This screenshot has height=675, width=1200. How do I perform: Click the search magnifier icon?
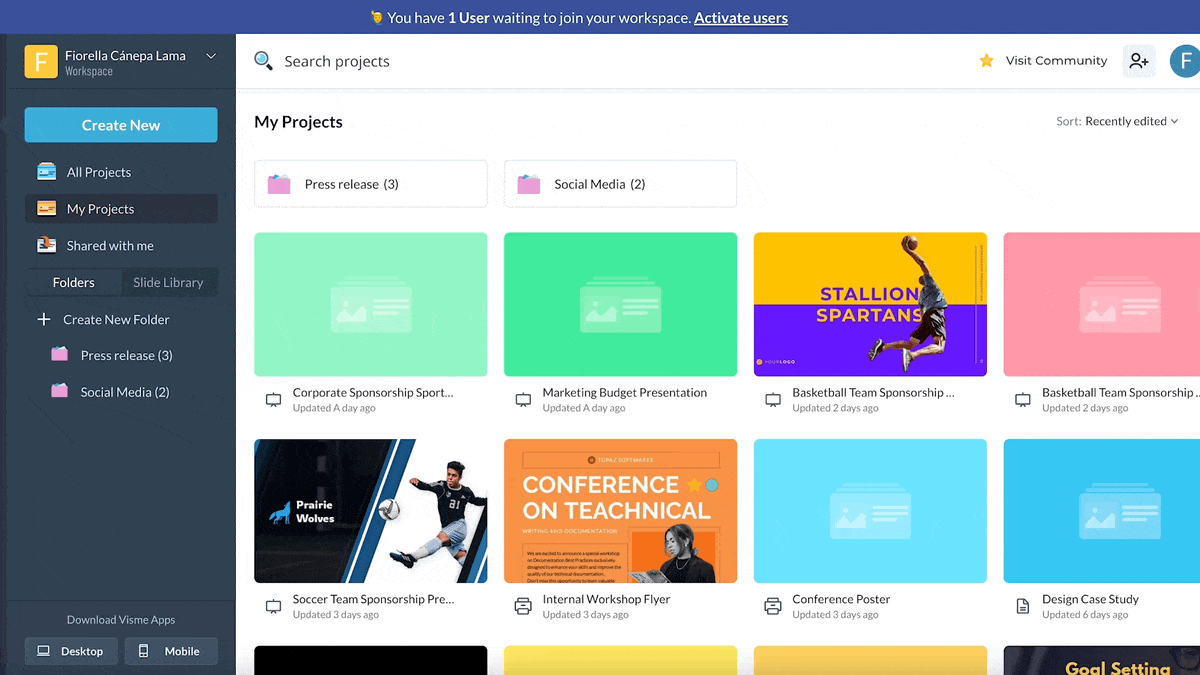click(x=263, y=60)
